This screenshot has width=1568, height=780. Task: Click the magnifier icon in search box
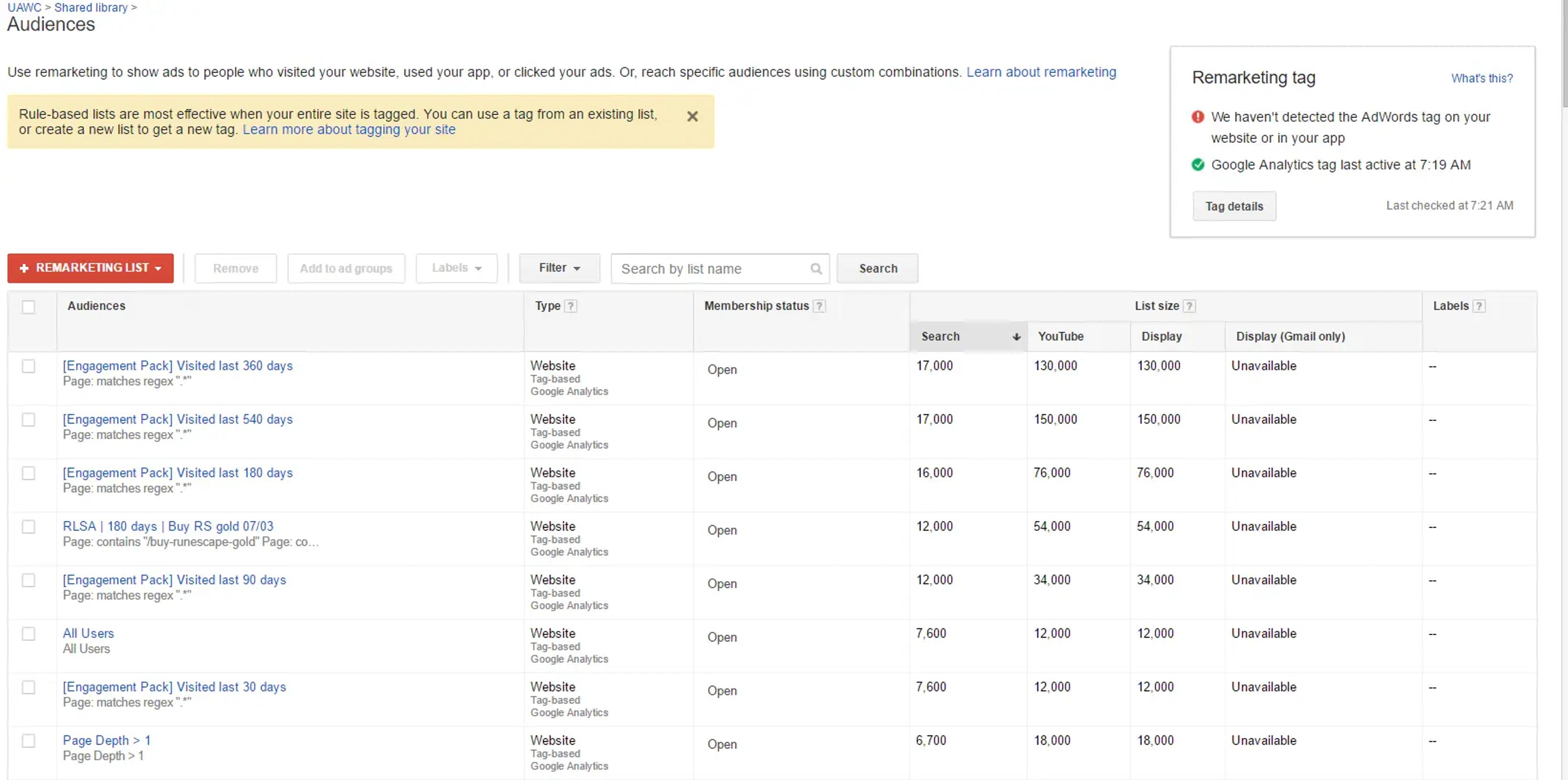816,268
